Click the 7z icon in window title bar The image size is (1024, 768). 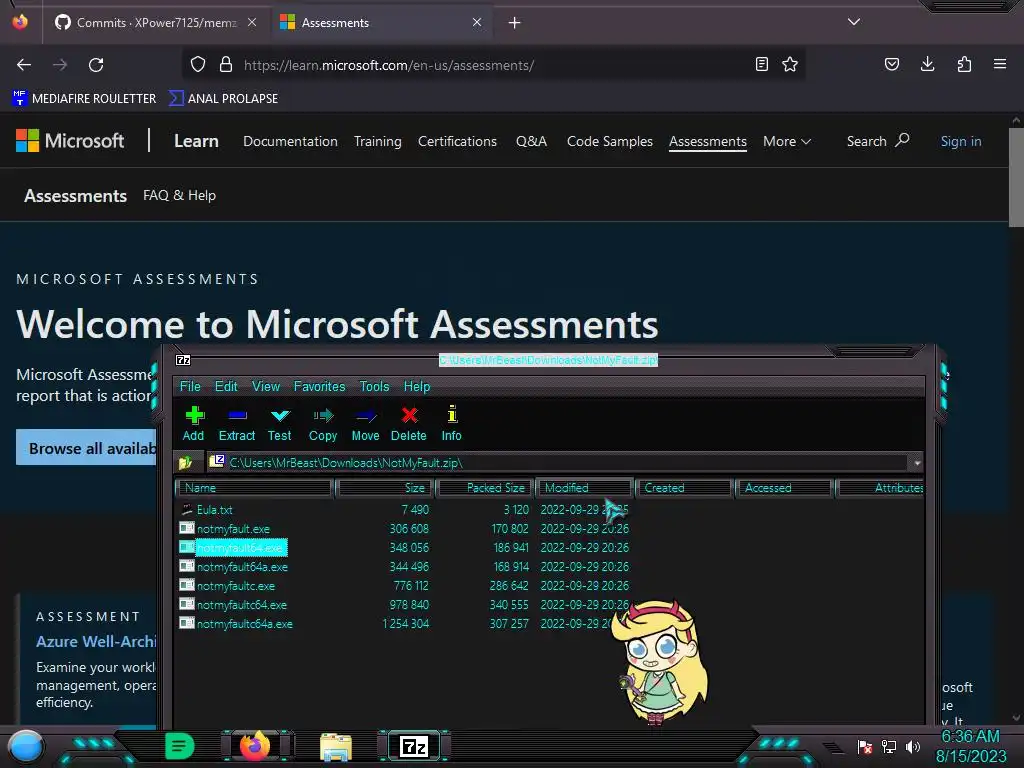click(x=184, y=360)
